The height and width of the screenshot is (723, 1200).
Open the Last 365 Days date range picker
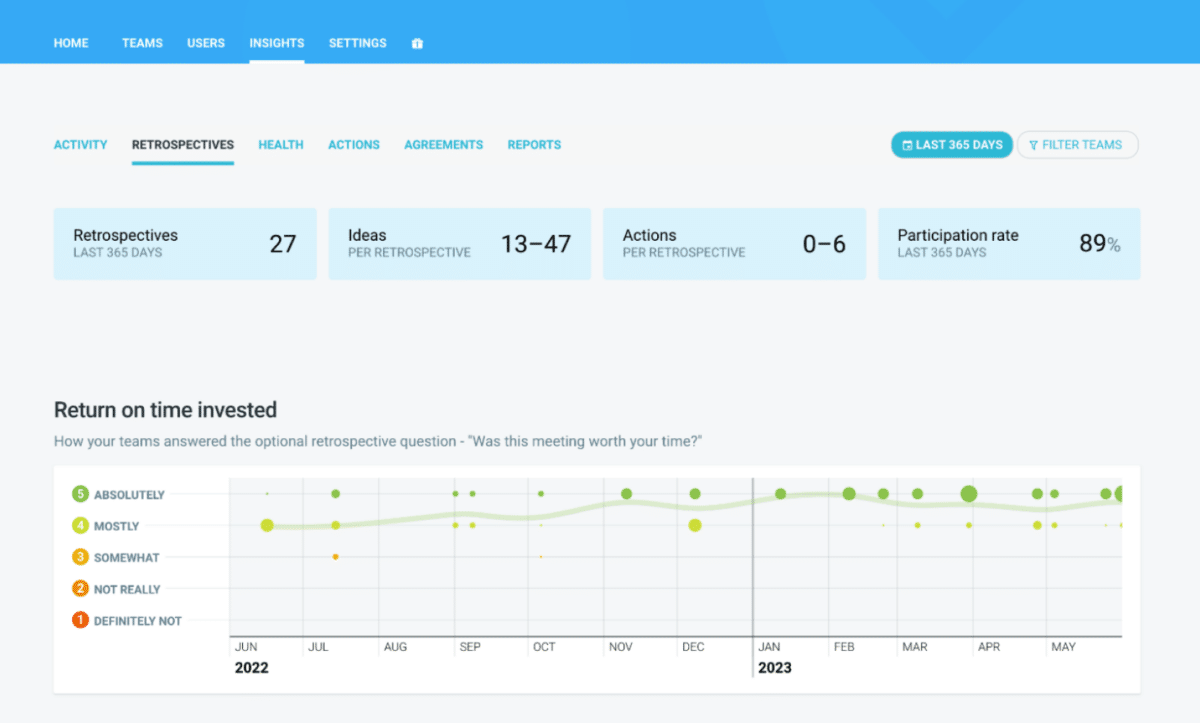point(951,145)
